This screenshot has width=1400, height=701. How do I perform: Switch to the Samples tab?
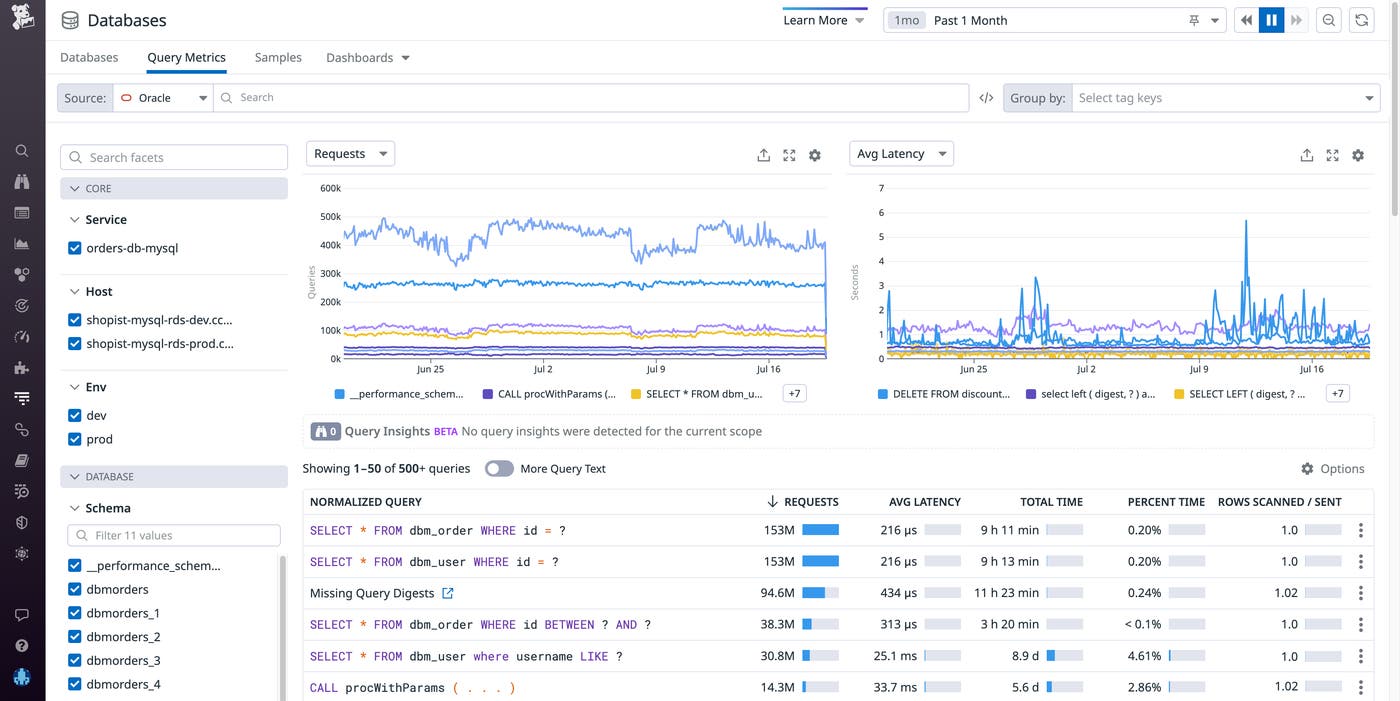tap(277, 57)
